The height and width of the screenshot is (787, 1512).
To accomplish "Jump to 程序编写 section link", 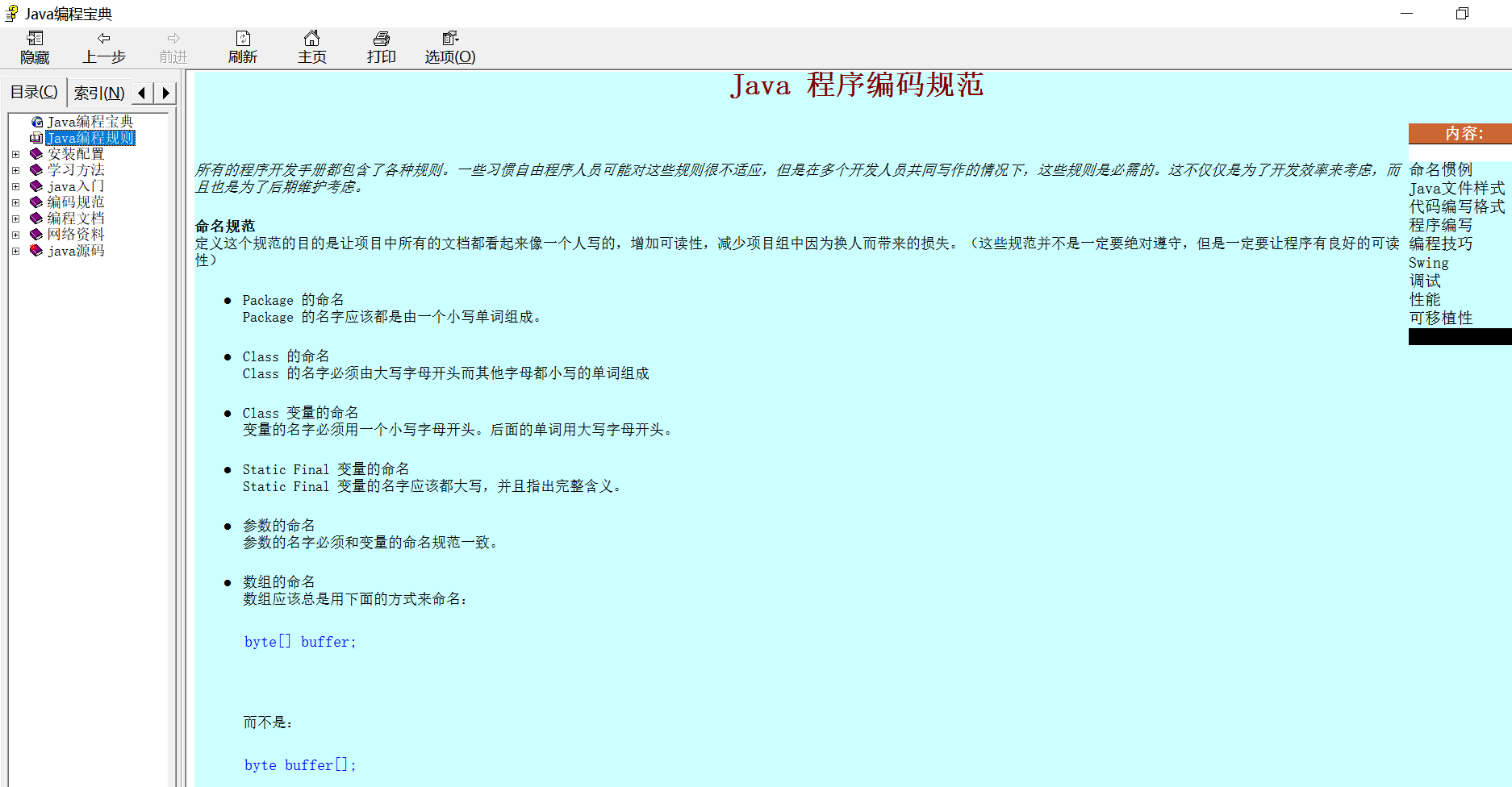I will pyautogui.click(x=1441, y=226).
